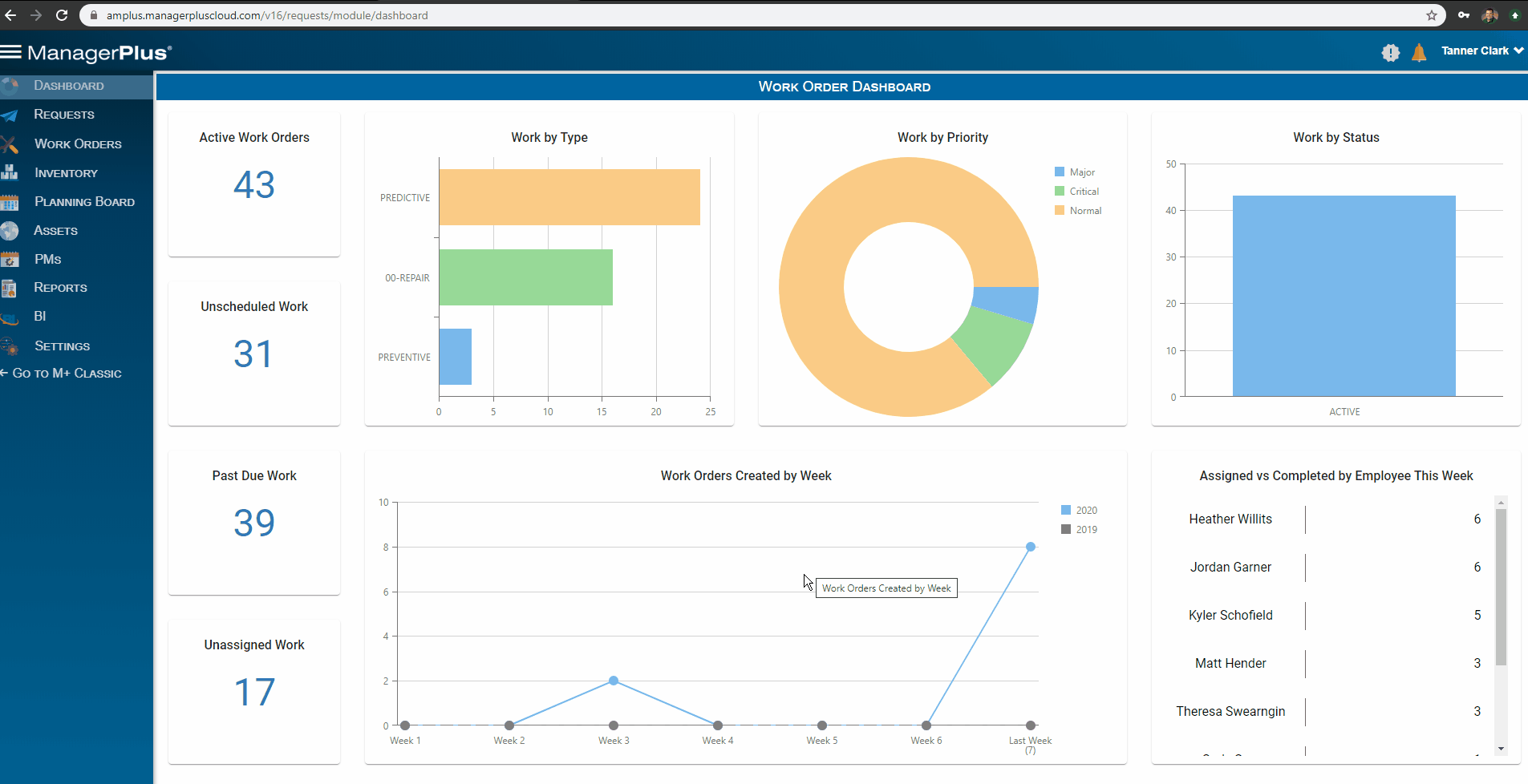
Task: Switch to the Dashboard menu item
Action: pos(68,86)
